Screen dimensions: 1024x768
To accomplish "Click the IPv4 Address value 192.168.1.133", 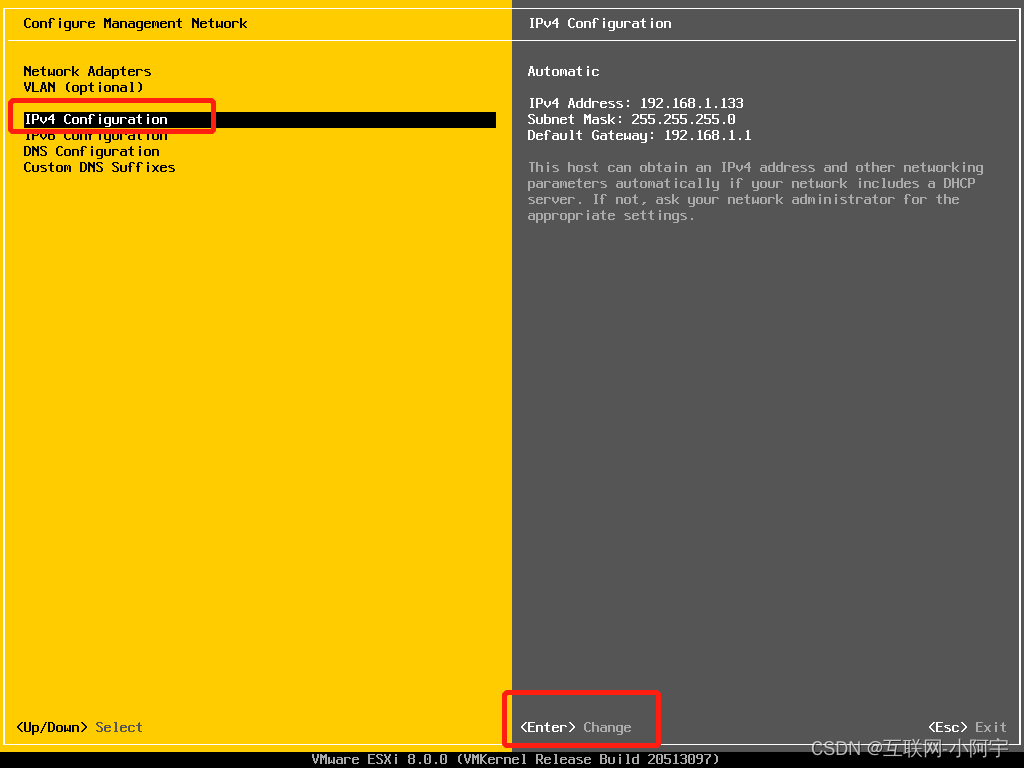I will [692, 103].
